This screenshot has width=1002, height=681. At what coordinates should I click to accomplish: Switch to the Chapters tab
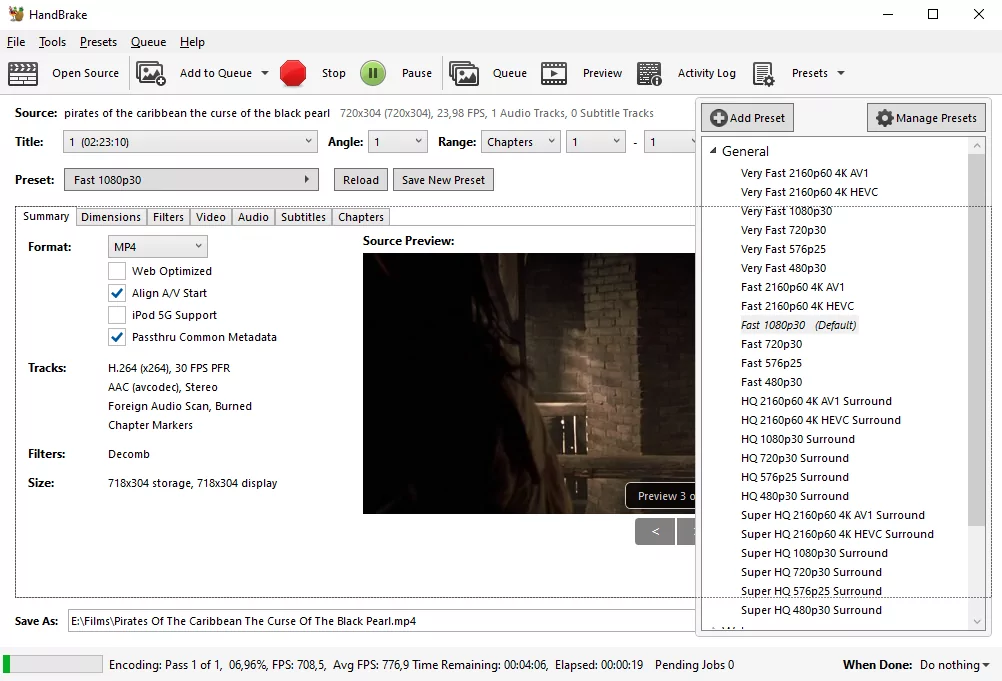coord(361,217)
